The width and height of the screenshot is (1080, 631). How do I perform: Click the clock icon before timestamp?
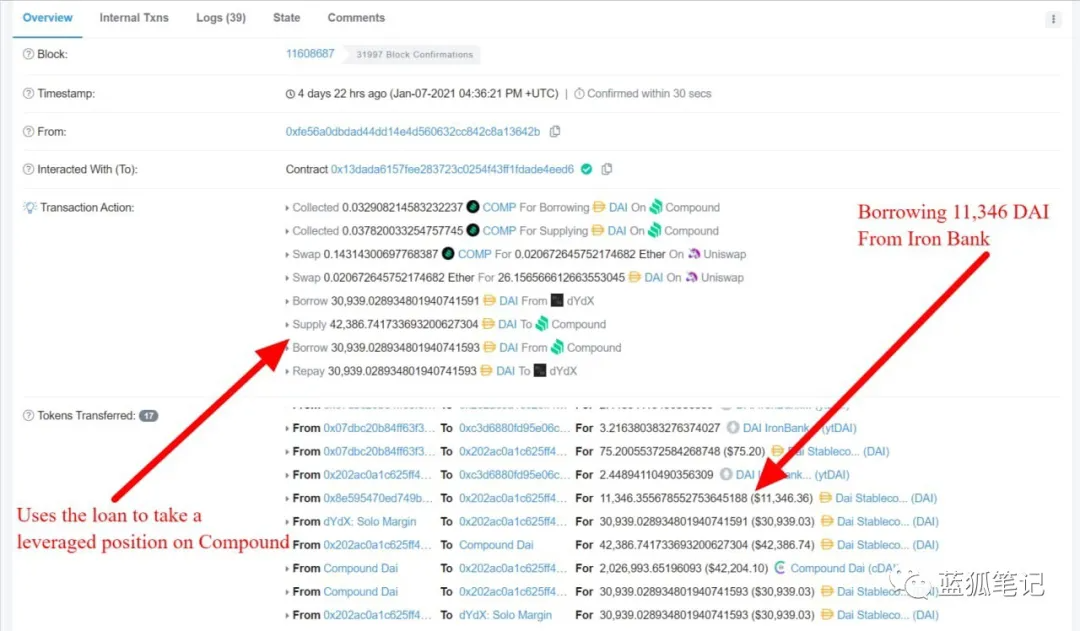(290, 94)
